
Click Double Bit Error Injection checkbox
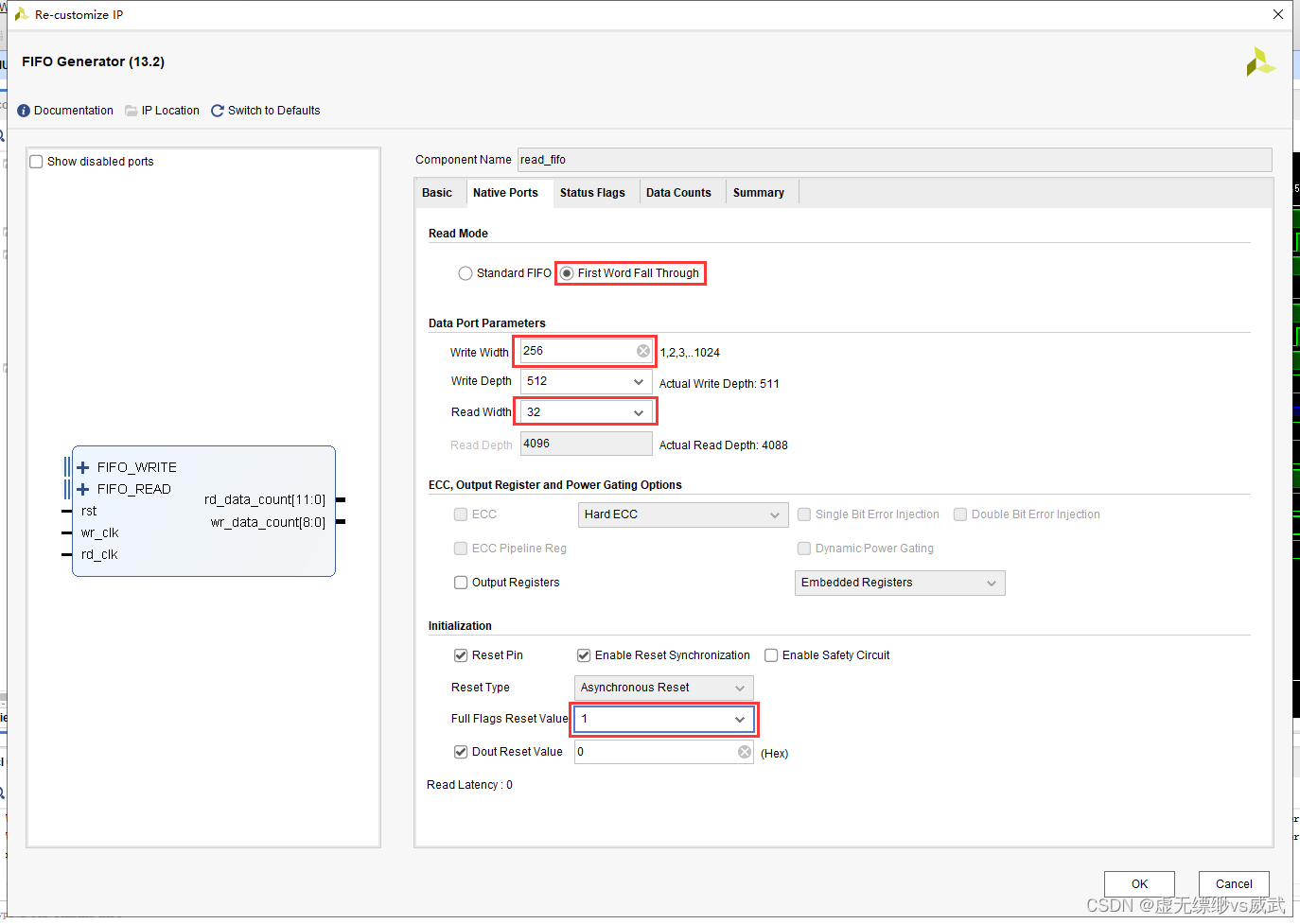(x=960, y=514)
